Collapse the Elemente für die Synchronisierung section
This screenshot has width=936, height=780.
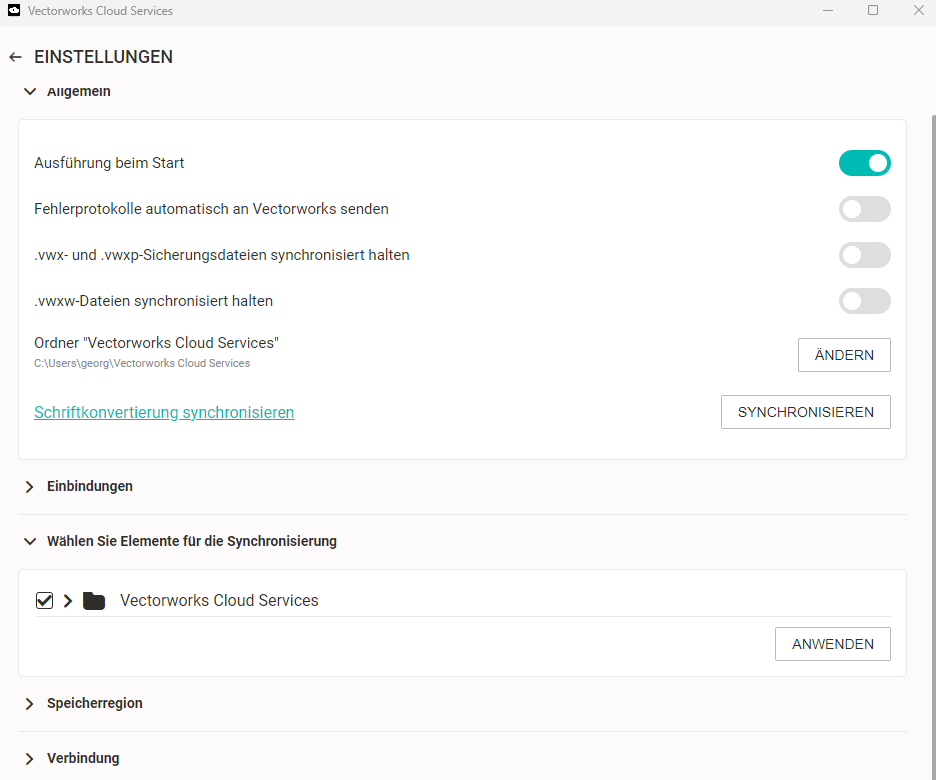(30, 542)
